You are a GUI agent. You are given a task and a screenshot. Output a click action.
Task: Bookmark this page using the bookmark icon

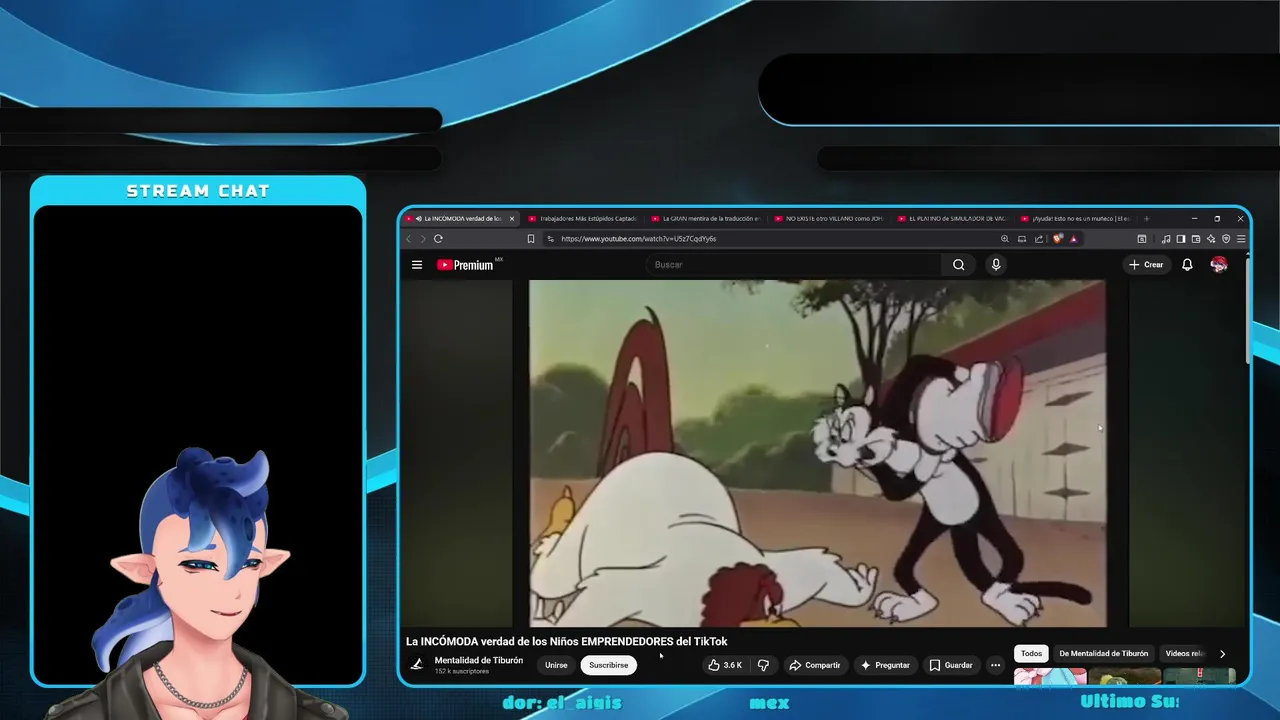[x=531, y=239]
